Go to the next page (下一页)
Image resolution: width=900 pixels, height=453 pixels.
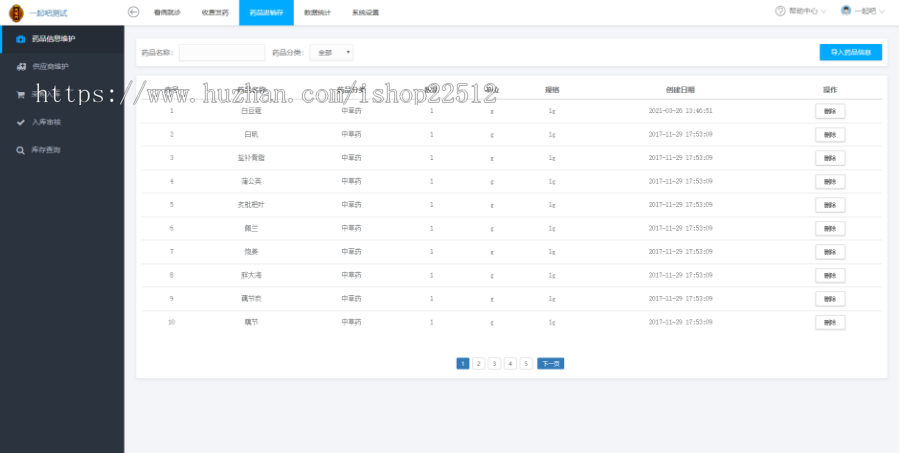[550, 364]
